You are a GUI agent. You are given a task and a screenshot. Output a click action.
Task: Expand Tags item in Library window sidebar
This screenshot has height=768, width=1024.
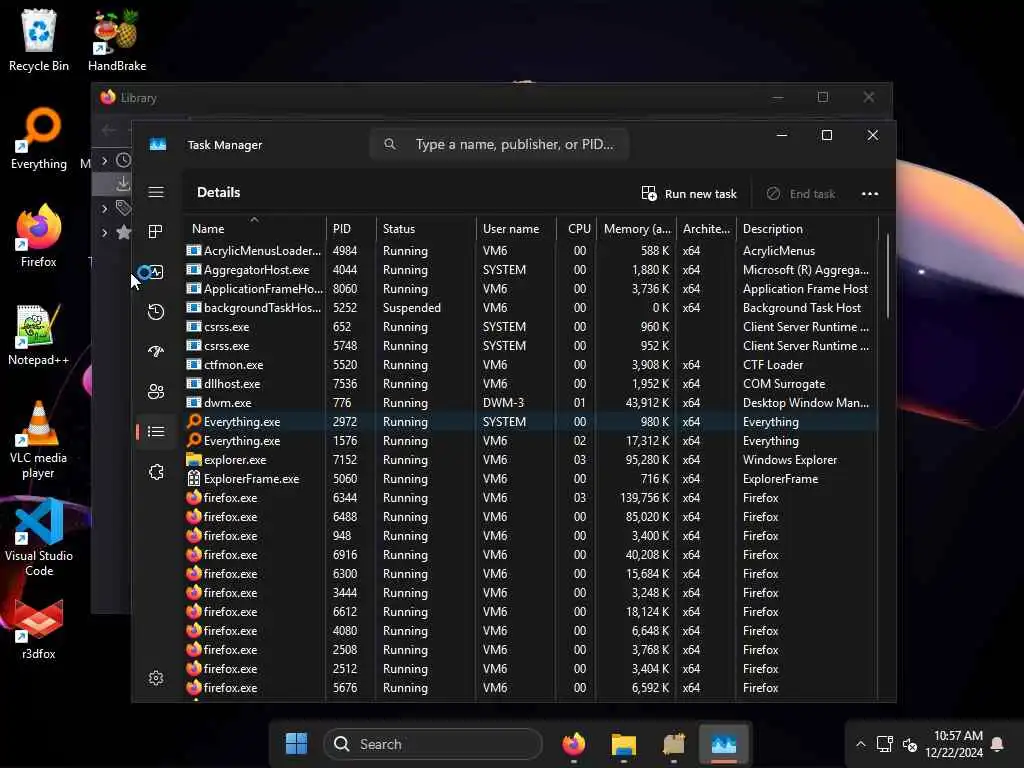pos(104,208)
